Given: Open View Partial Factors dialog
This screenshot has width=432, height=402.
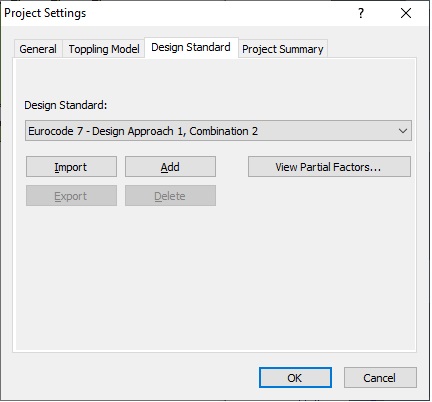Looking at the screenshot, I should tap(329, 167).
